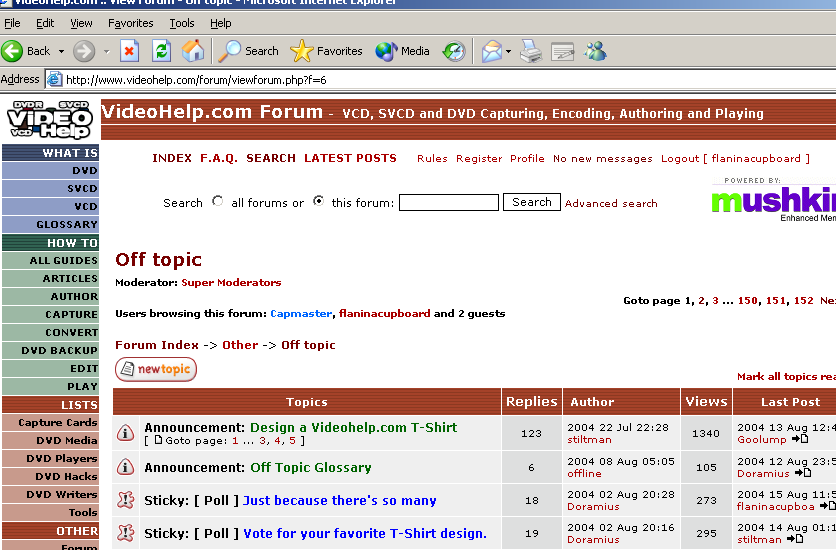Click the new topic button
836x550 pixels.
pos(156,369)
